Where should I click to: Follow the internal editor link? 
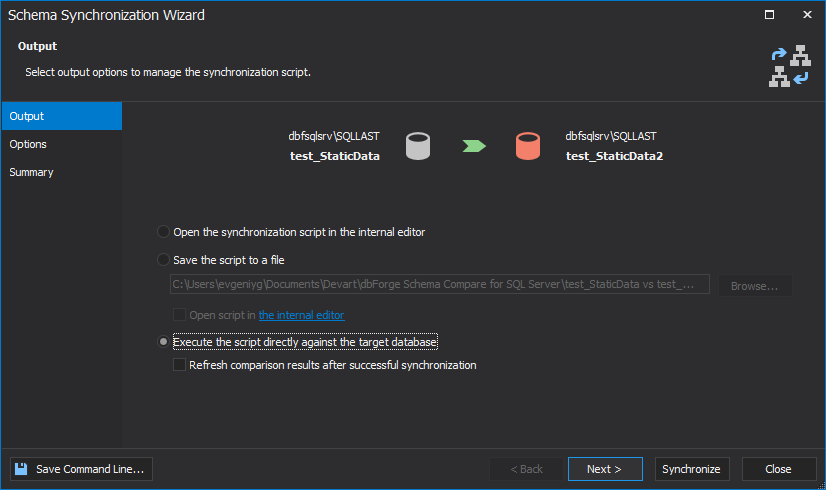[301, 315]
